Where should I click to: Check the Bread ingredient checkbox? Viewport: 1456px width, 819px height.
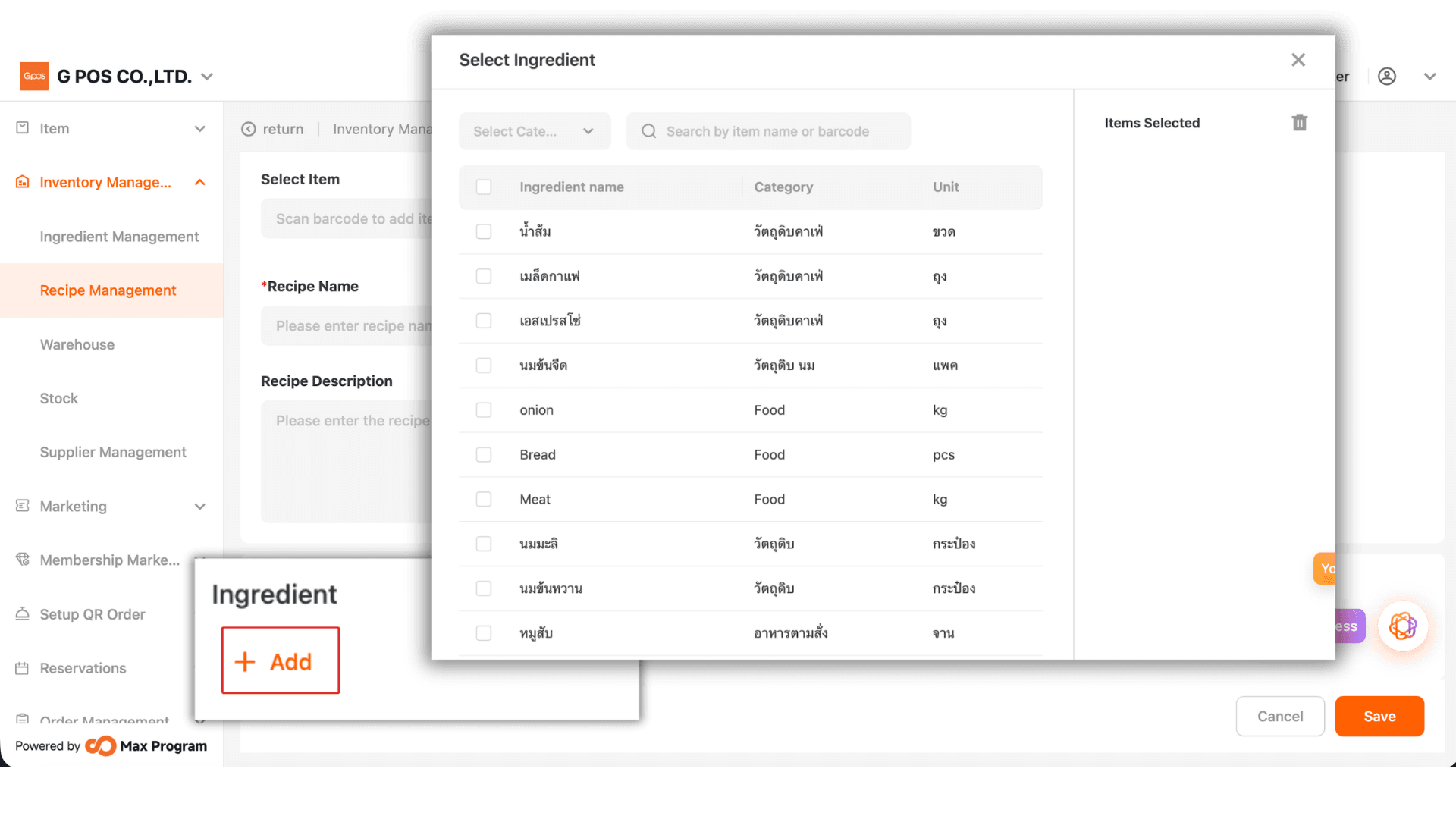(x=484, y=455)
